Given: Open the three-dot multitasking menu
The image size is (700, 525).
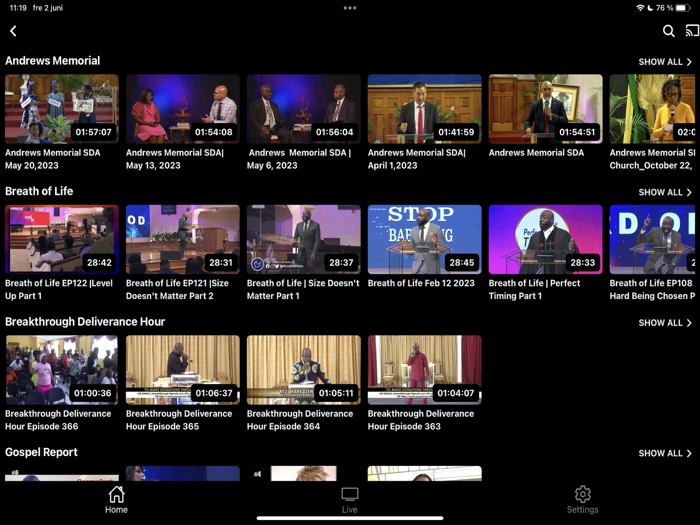Looking at the screenshot, I should (x=350, y=8).
